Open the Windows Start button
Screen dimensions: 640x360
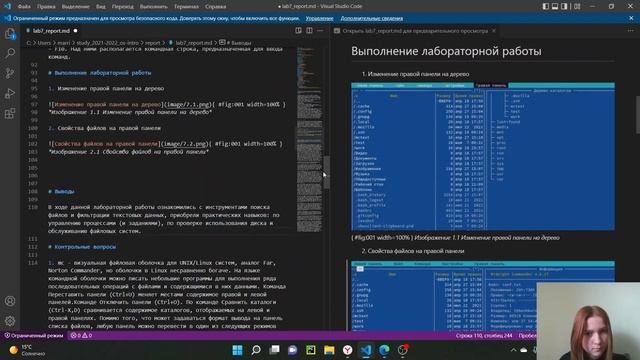(x=237, y=350)
